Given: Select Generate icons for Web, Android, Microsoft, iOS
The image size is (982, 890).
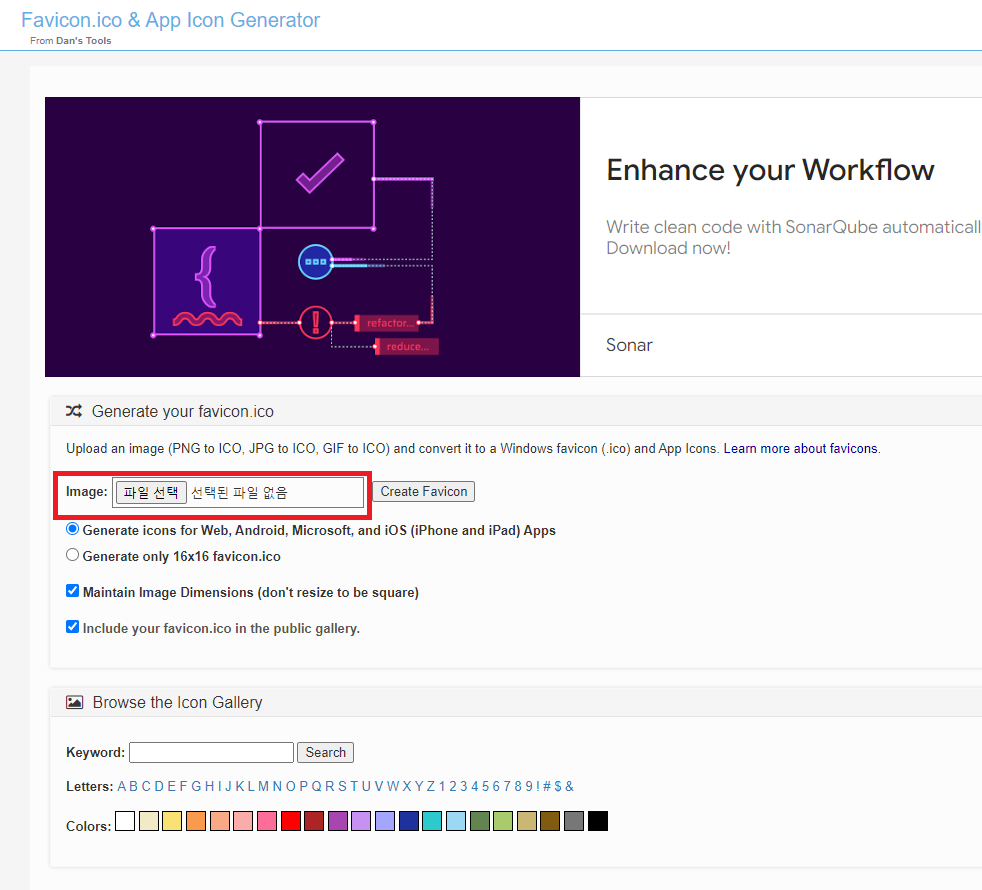Looking at the screenshot, I should click(x=73, y=529).
